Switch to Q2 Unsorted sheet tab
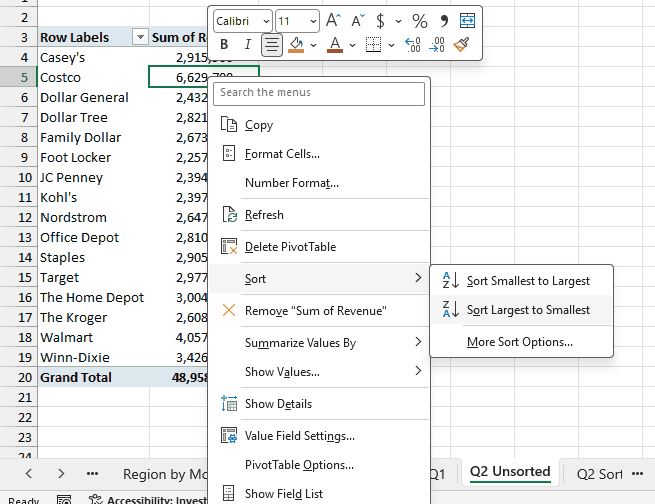Screen dimensions: 655x504 pyautogui.click(x=510, y=471)
